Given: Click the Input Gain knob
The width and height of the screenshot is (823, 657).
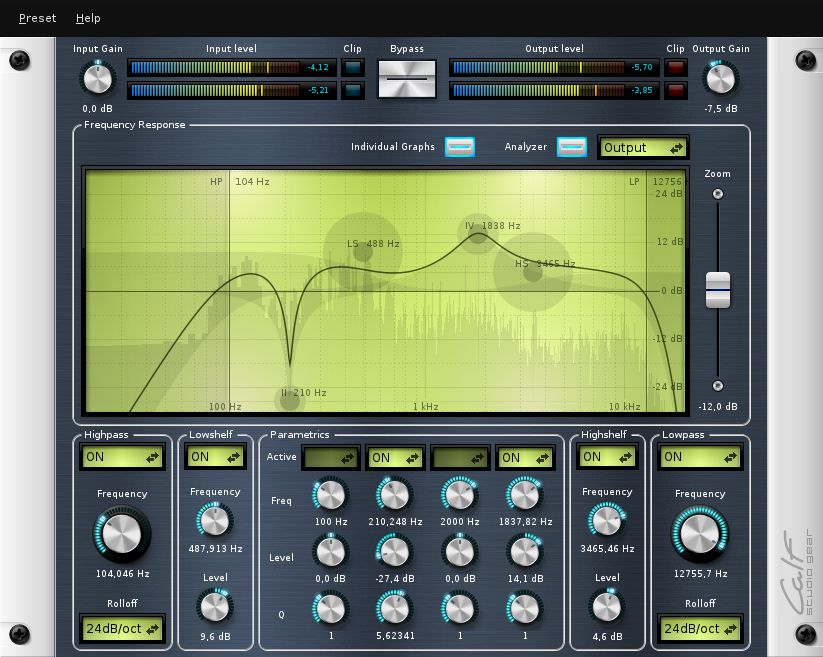Looking at the screenshot, I should pyautogui.click(x=97, y=78).
